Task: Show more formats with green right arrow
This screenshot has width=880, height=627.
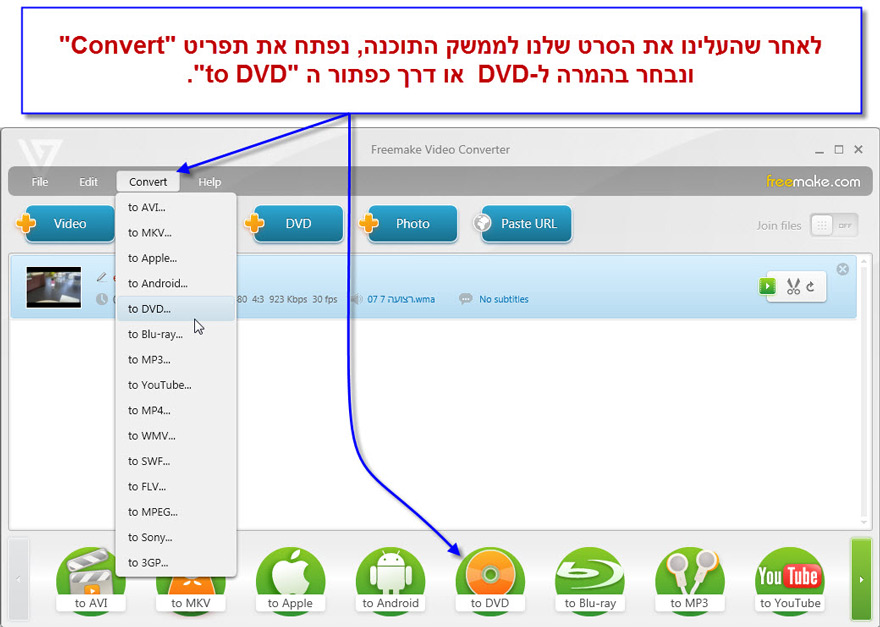Action: (861, 579)
